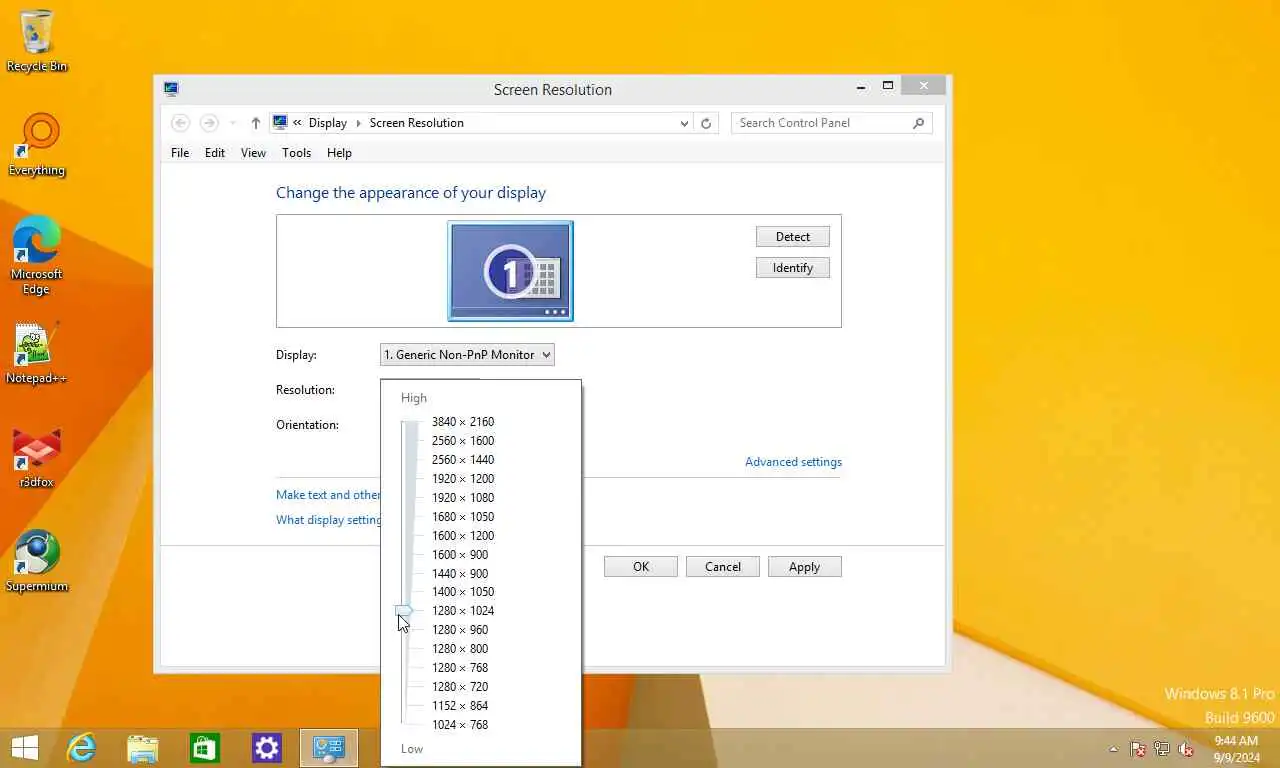Click the monitor 1 display thumbnail
Image resolution: width=1280 pixels, height=768 pixels.
click(510, 271)
